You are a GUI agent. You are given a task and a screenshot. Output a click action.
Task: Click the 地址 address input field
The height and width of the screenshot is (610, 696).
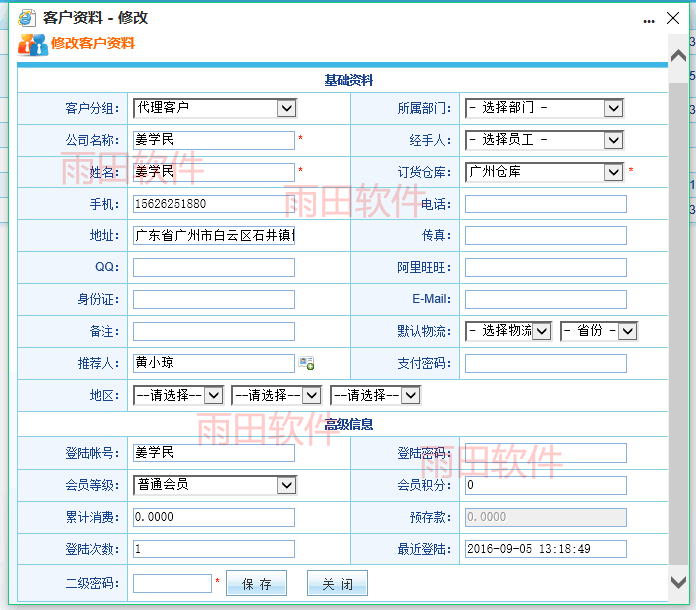(214, 236)
